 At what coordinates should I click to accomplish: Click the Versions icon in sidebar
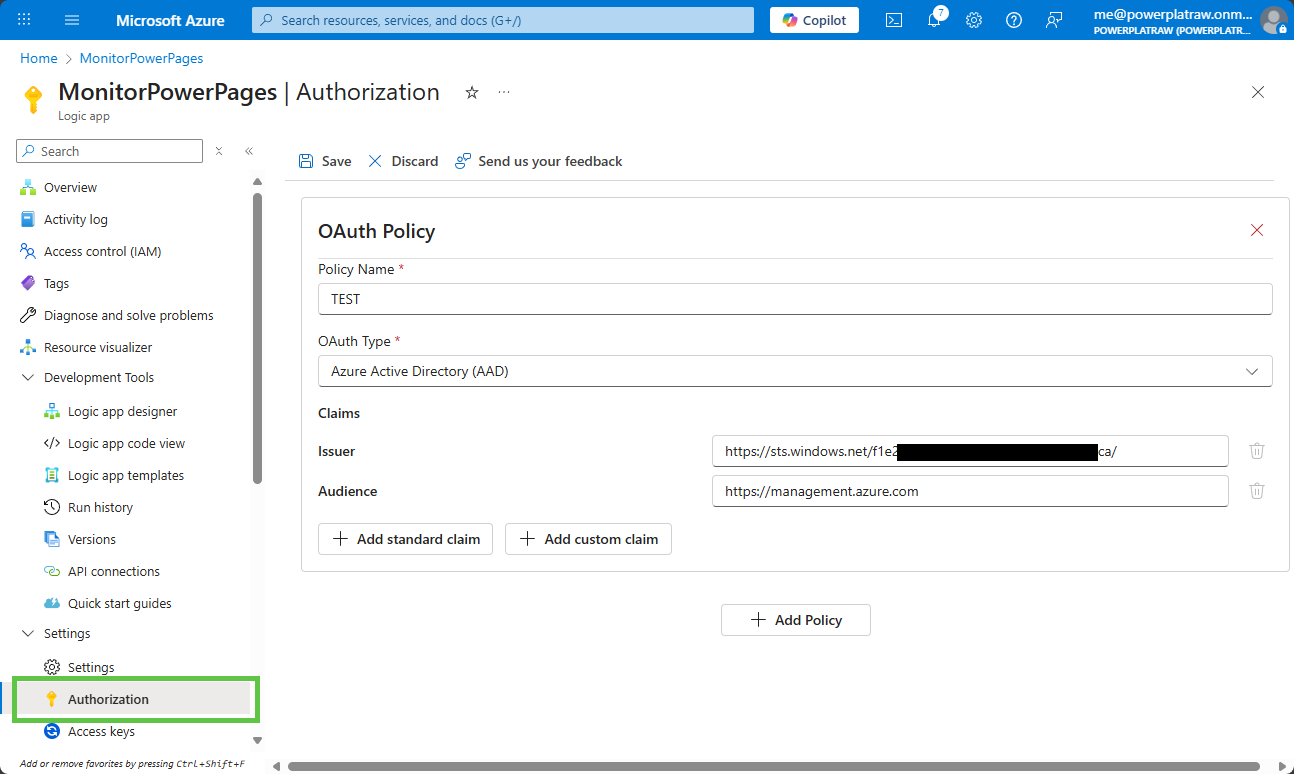[52, 539]
